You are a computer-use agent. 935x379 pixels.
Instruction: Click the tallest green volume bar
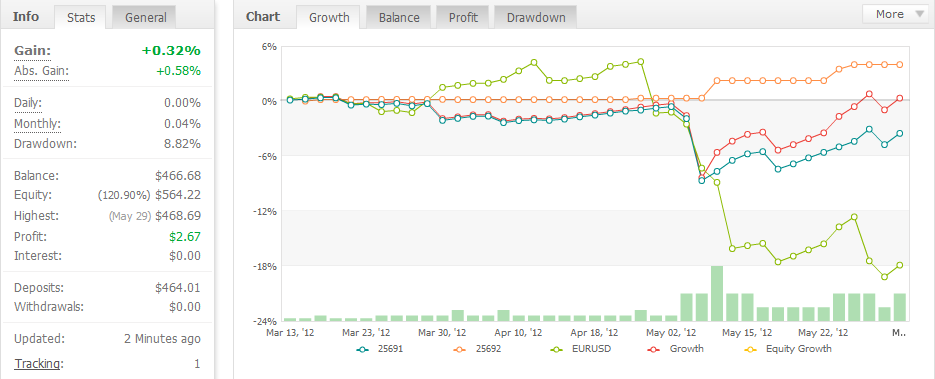(x=717, y=294)
